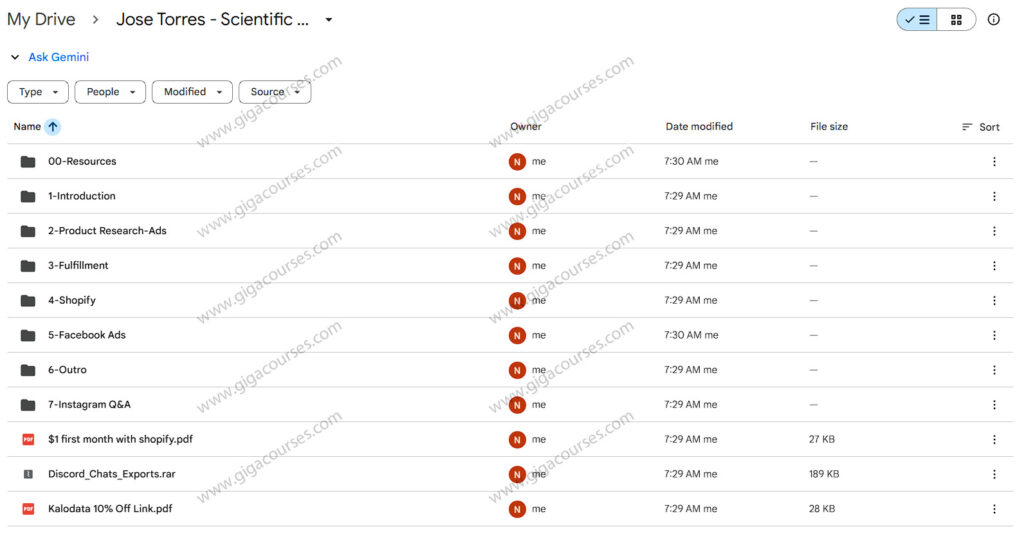Image resolution: width=1024 pixels, height=545 pixels.
Task: Open the Modified filter dropdown
Action: click(192, 92)
